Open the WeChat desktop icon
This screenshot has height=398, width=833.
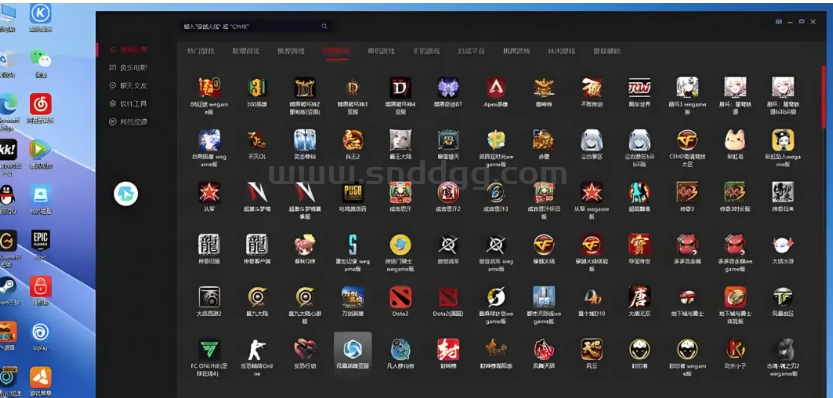tap(40, 58)
